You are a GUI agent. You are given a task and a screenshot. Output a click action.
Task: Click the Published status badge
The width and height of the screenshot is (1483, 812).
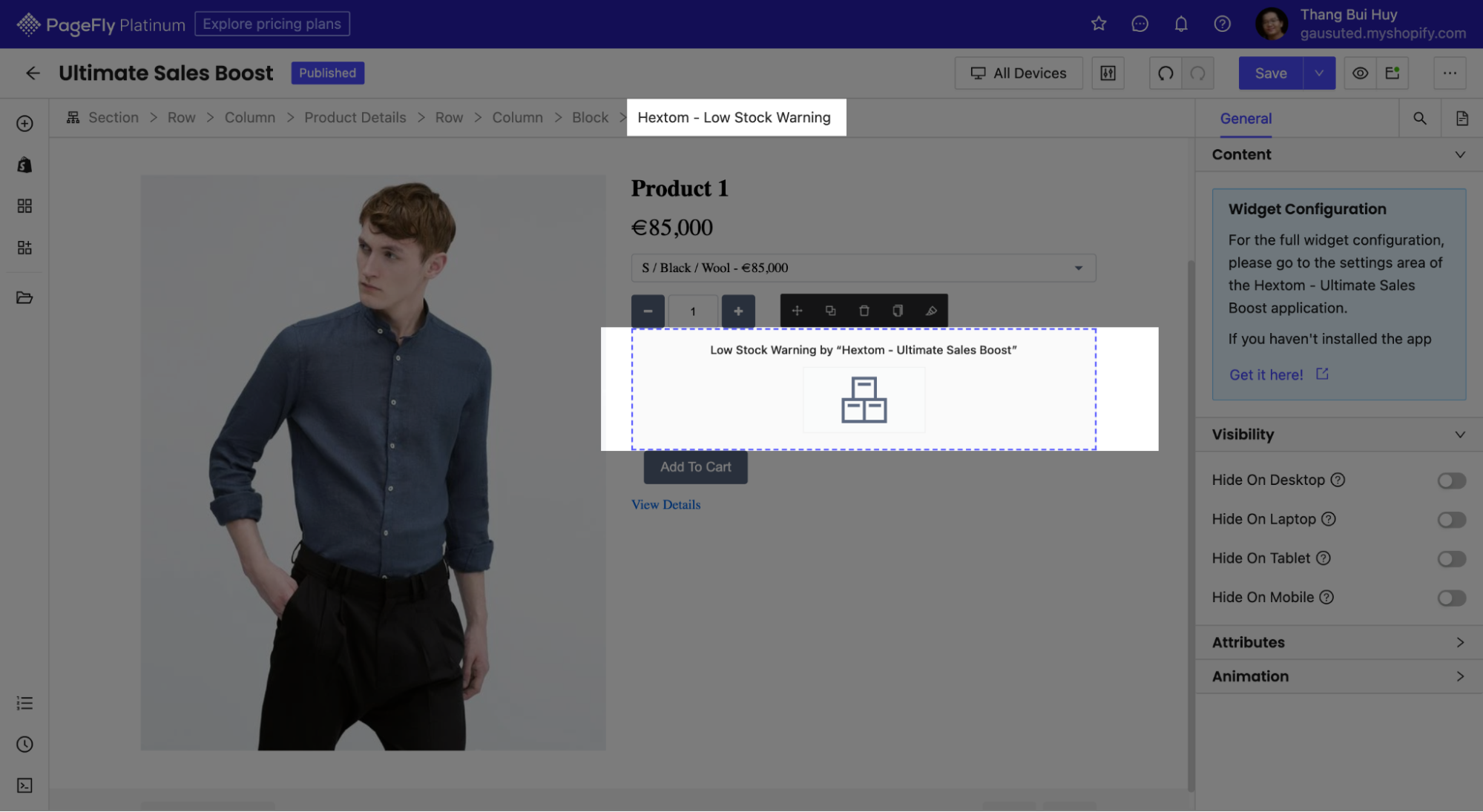pos(327,73)
